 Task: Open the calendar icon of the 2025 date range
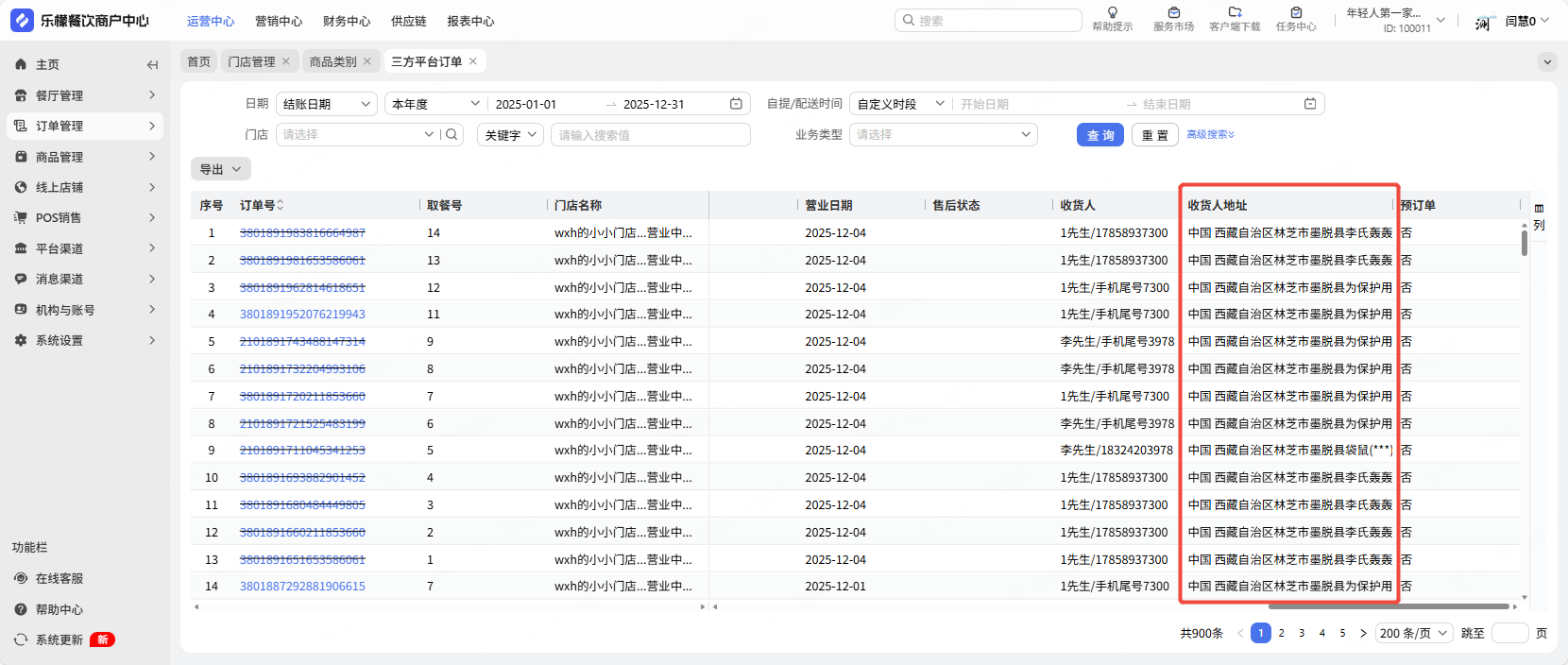[736, 104]
